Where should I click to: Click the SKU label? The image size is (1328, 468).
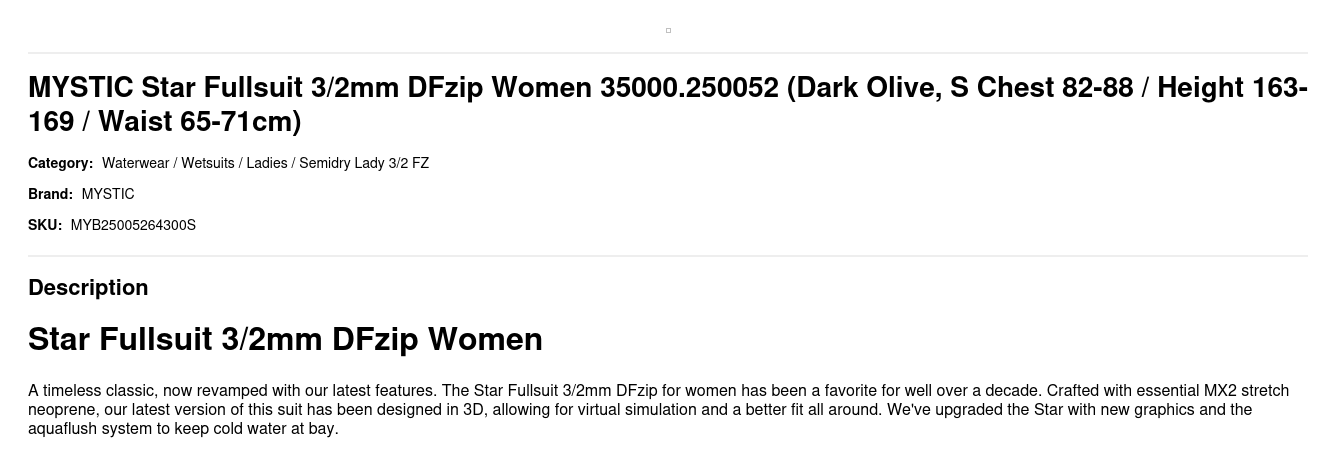click(x=45, y=225)
